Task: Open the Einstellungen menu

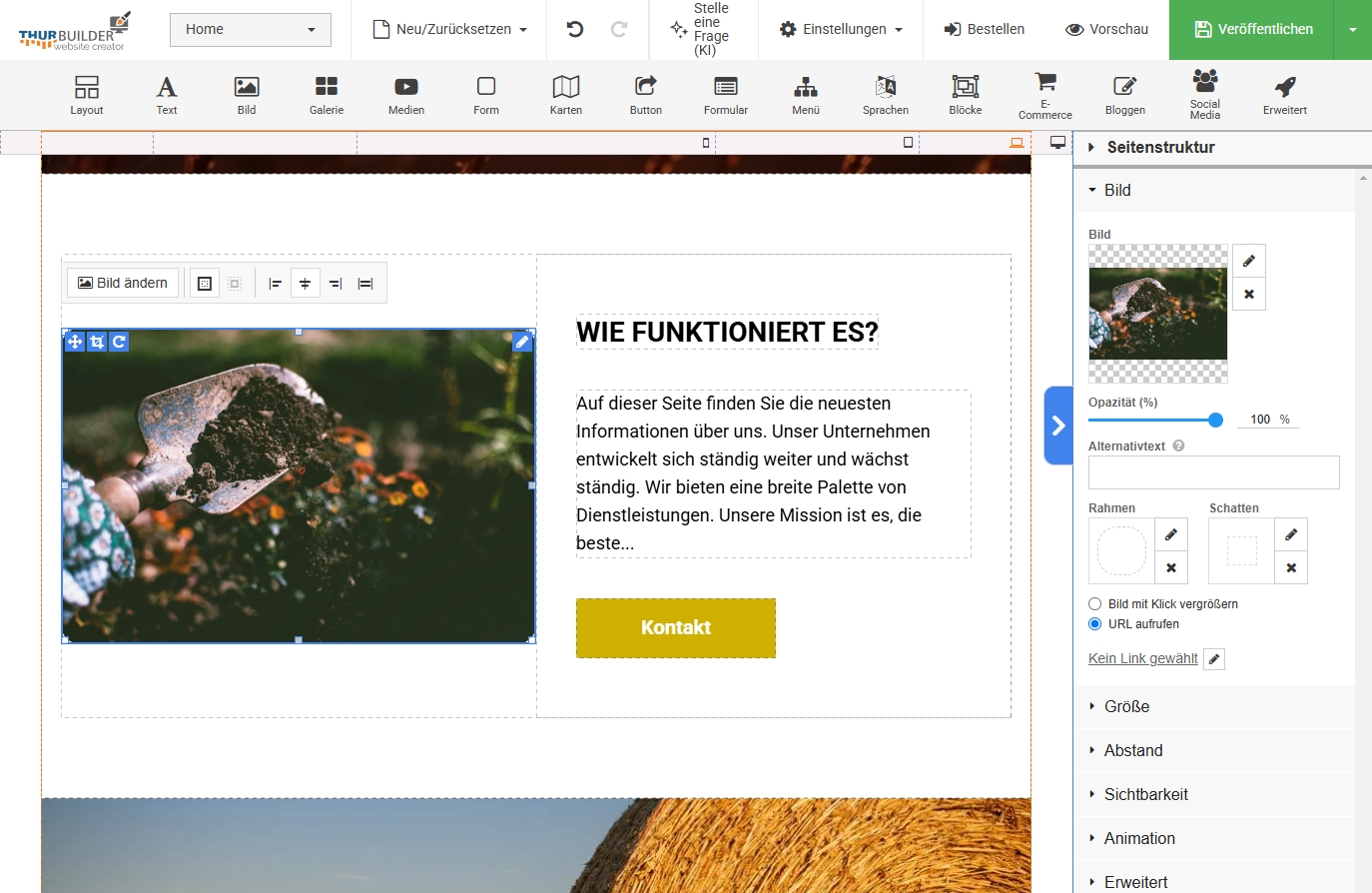Action: pyautogui.click(x=841, y=30)
